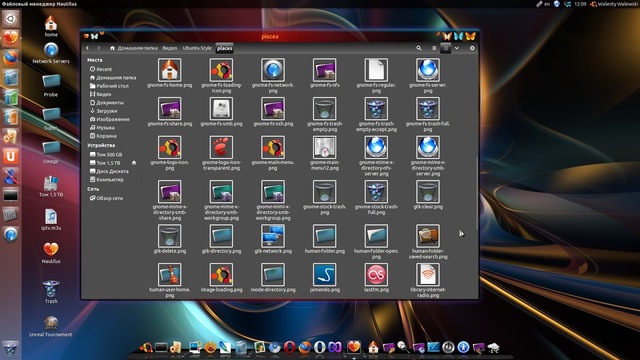Click the search icon in Nautilus toolbar
The width and height of the screenshot is (640, 360).
pos(419,48)
